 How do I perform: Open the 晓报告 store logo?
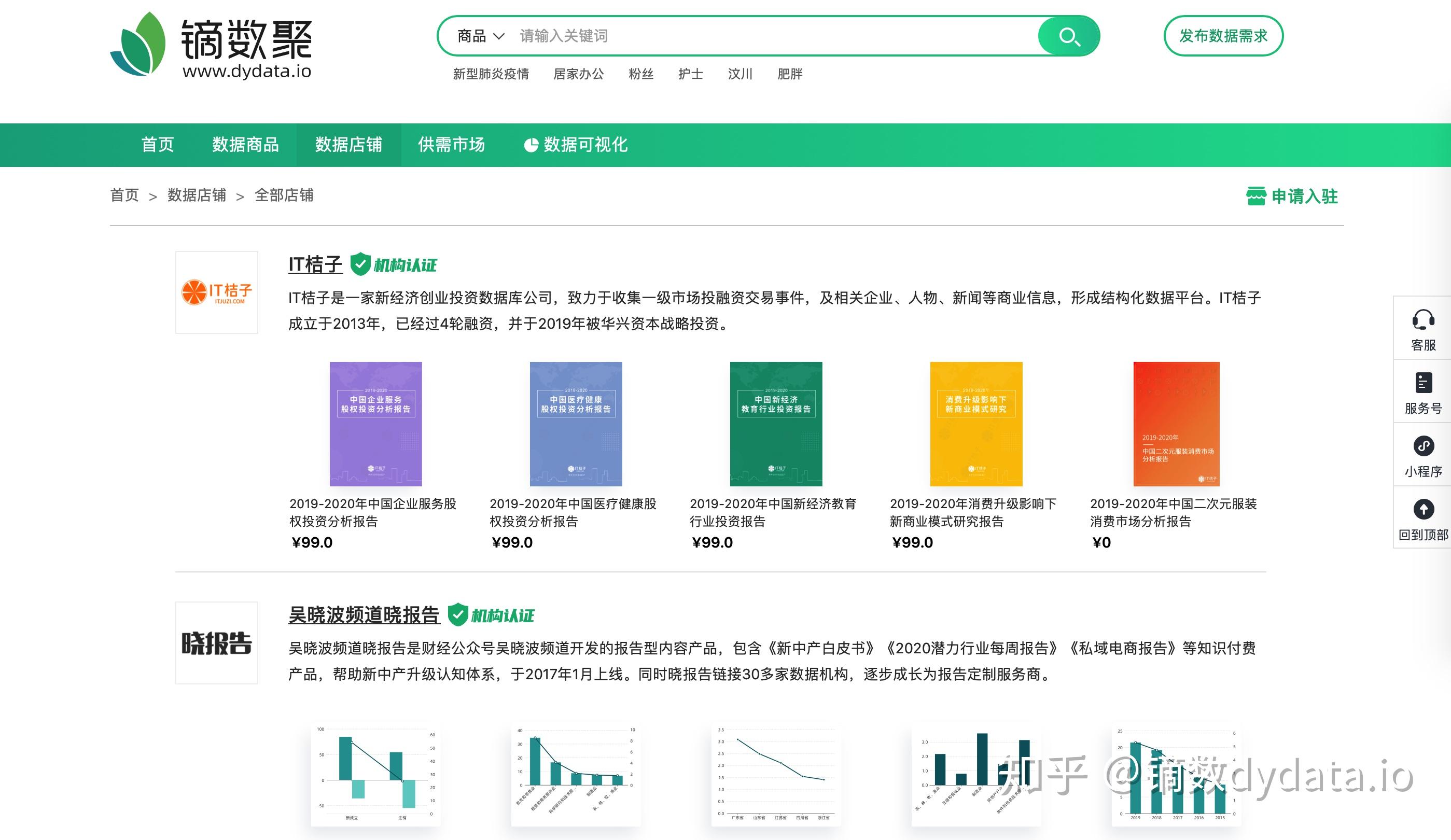(216, 643)
